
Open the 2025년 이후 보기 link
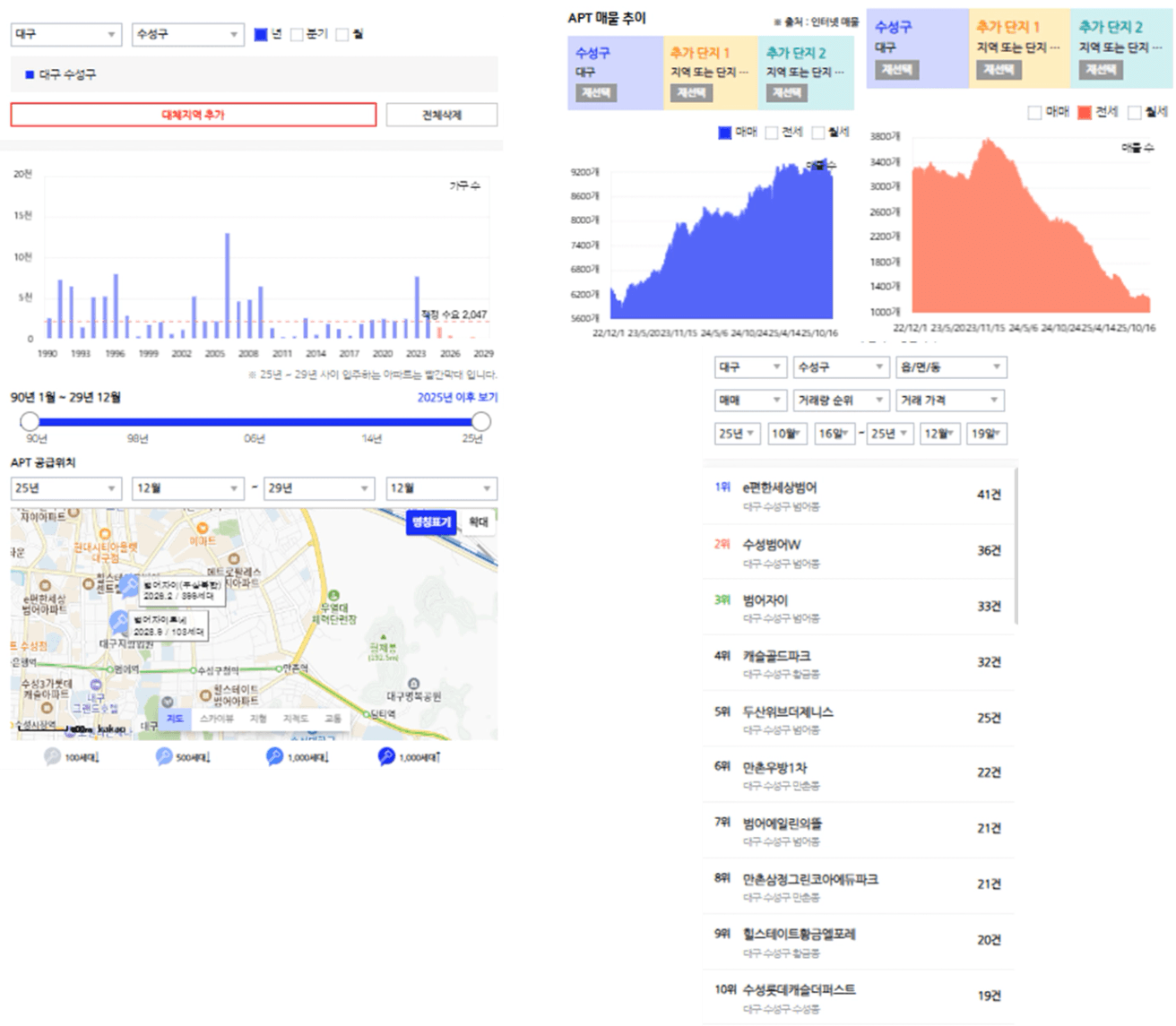tap(457, 397)
